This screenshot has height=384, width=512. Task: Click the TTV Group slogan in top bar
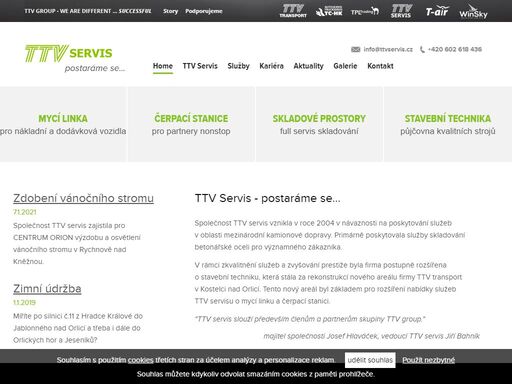(x=88, y=11)
